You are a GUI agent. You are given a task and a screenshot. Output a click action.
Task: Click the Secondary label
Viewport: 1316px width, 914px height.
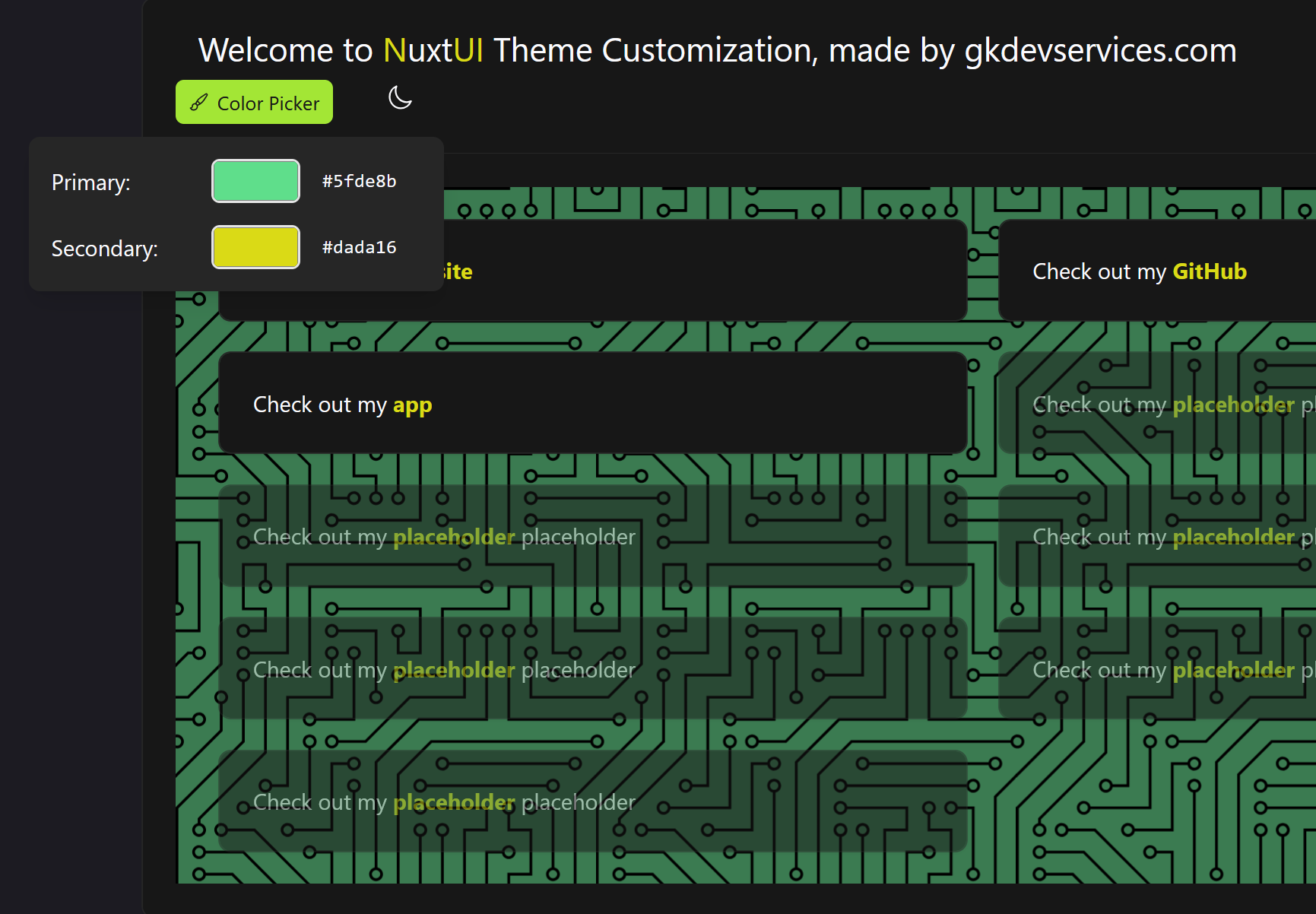click(x=105, y=249)
